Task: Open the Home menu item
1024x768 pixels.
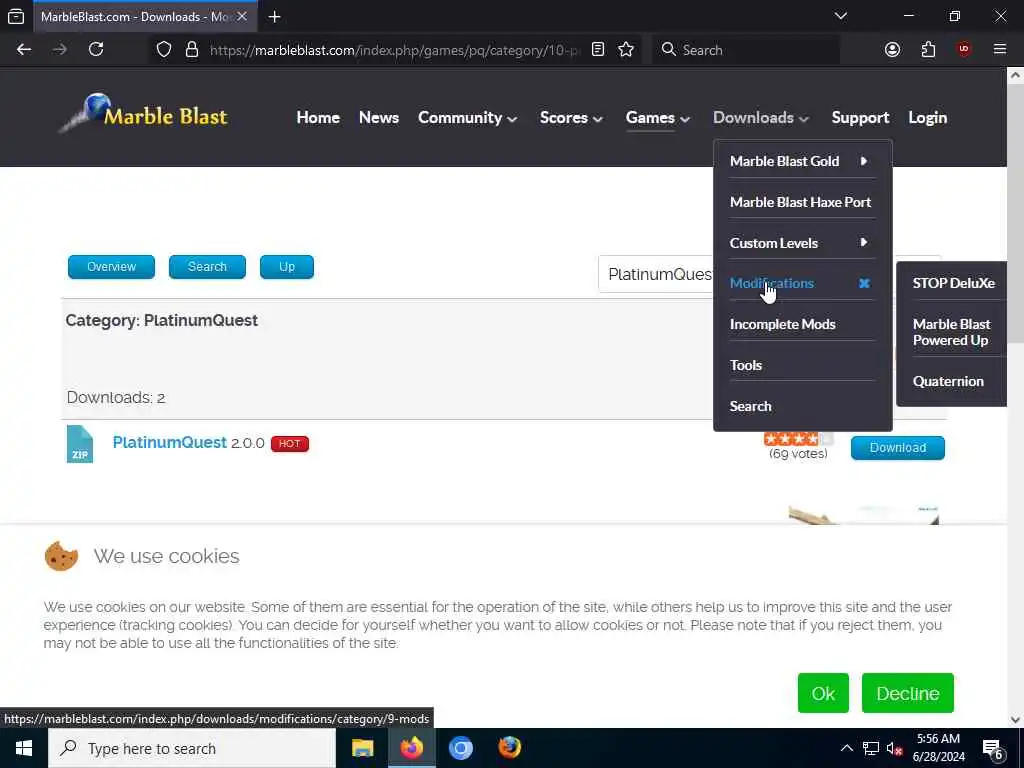Action: (318, 118)
